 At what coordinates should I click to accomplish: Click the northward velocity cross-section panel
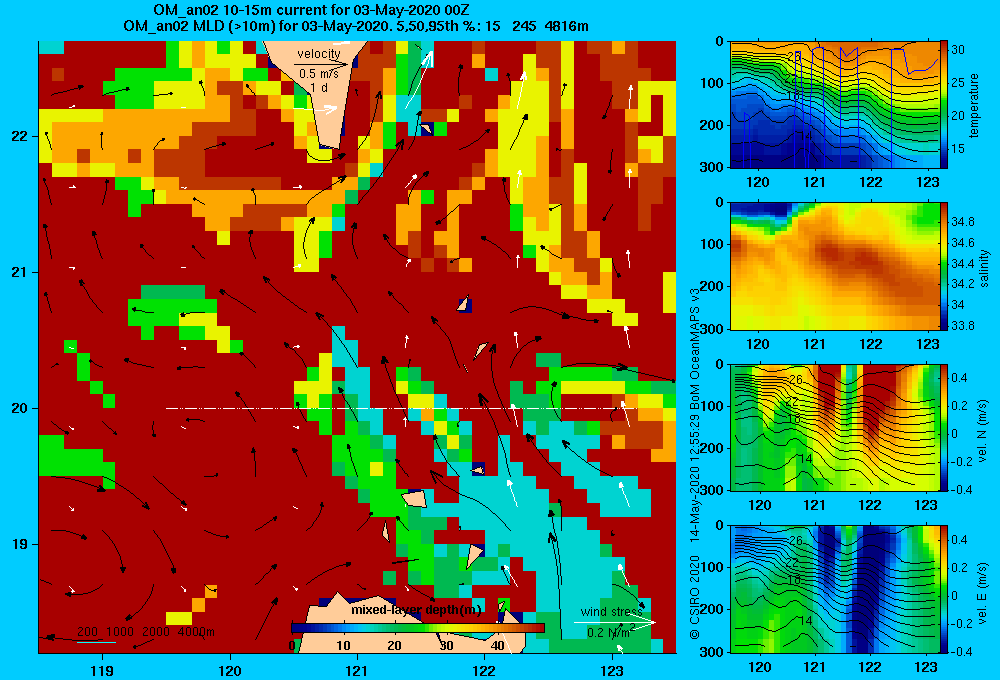tap(835, 427)
